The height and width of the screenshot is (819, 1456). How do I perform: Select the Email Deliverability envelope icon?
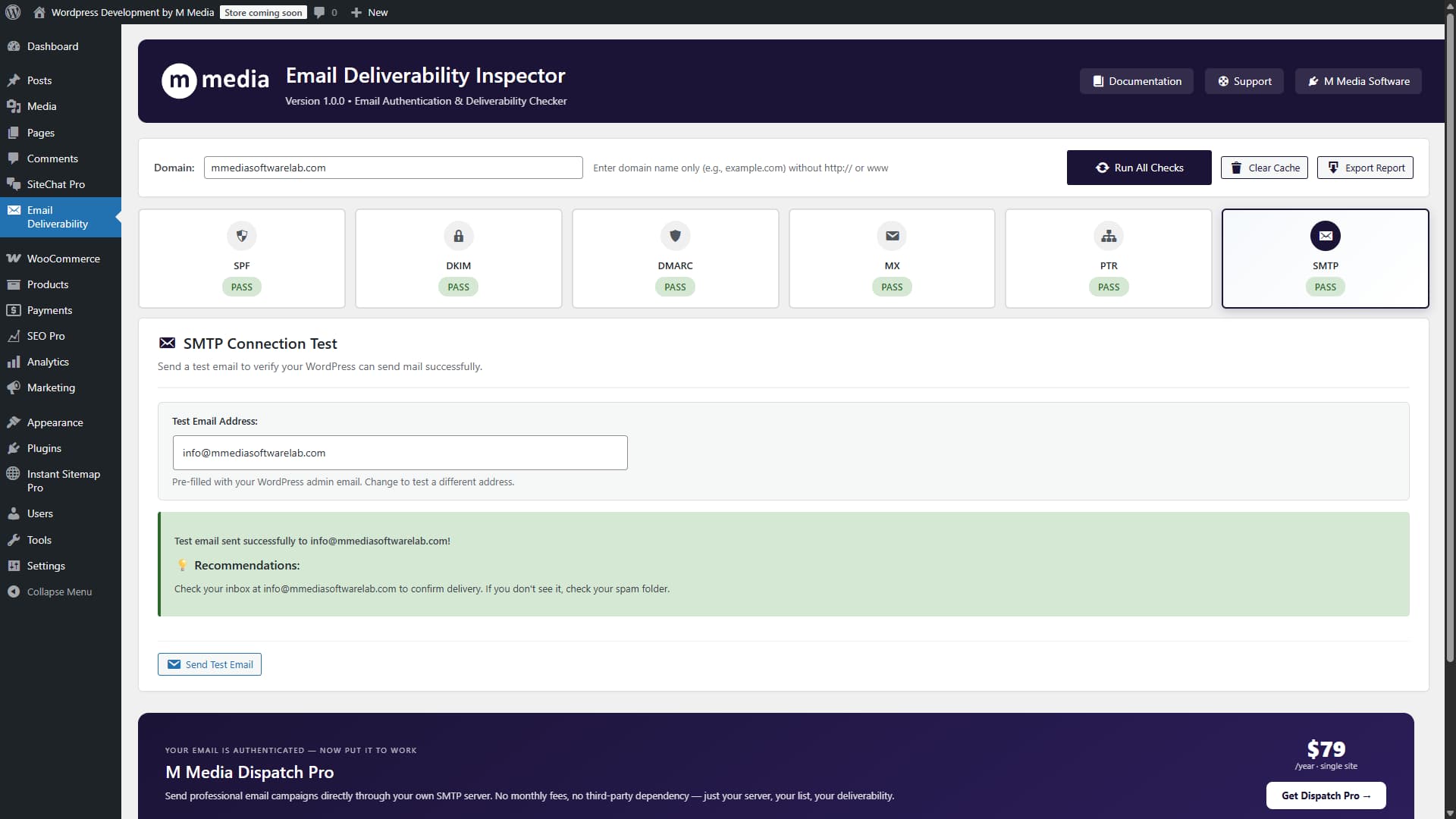[14, 209]
